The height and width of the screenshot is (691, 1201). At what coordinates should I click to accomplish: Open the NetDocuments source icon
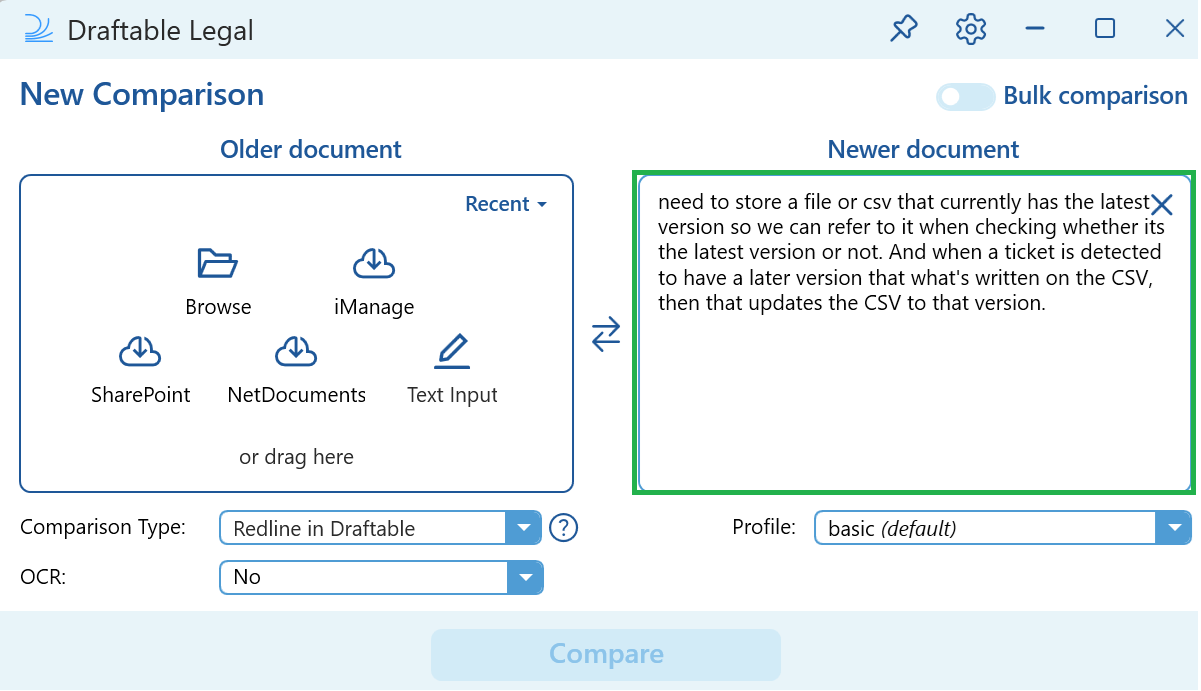pyautogui.click(x=296, y=351)
